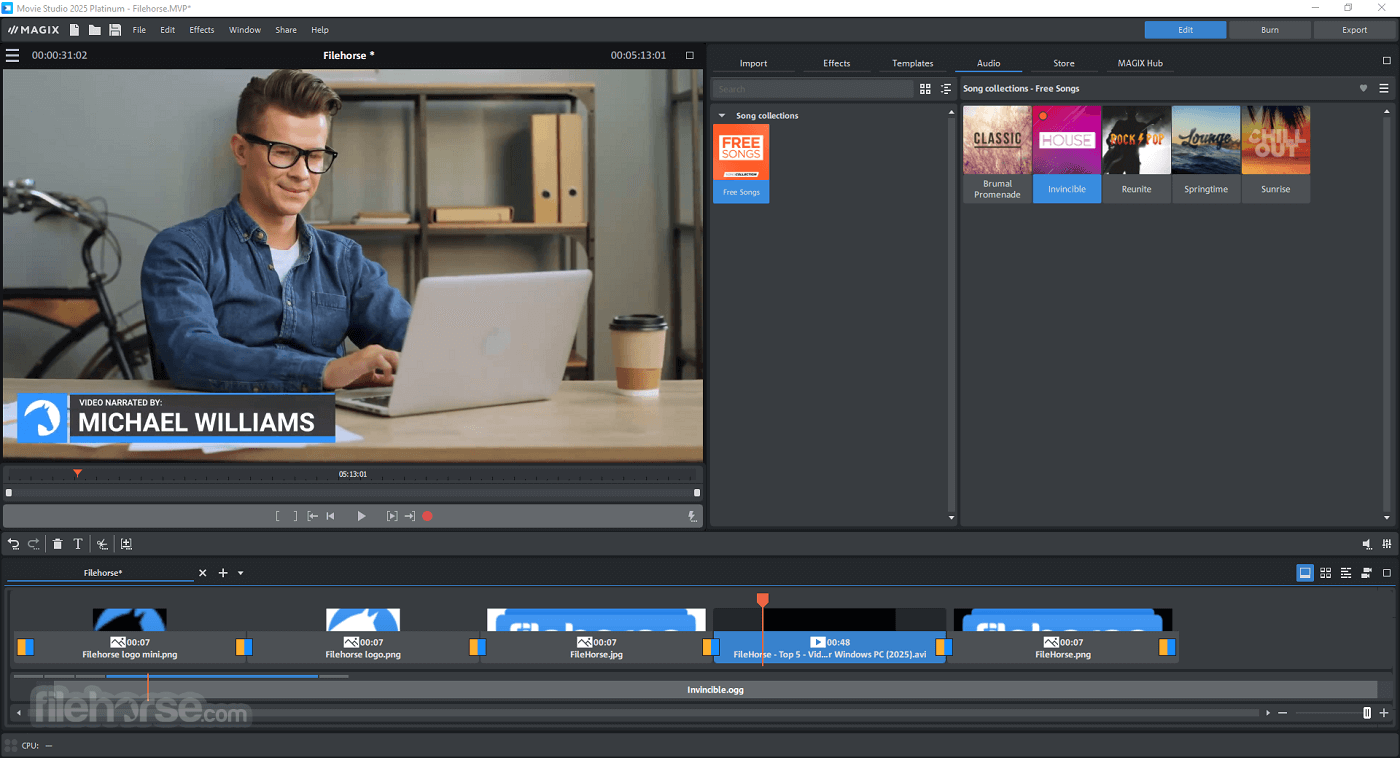
Task: Save project with the floppy disk icon
Action: pyautogui.click(x=115, y=30)
